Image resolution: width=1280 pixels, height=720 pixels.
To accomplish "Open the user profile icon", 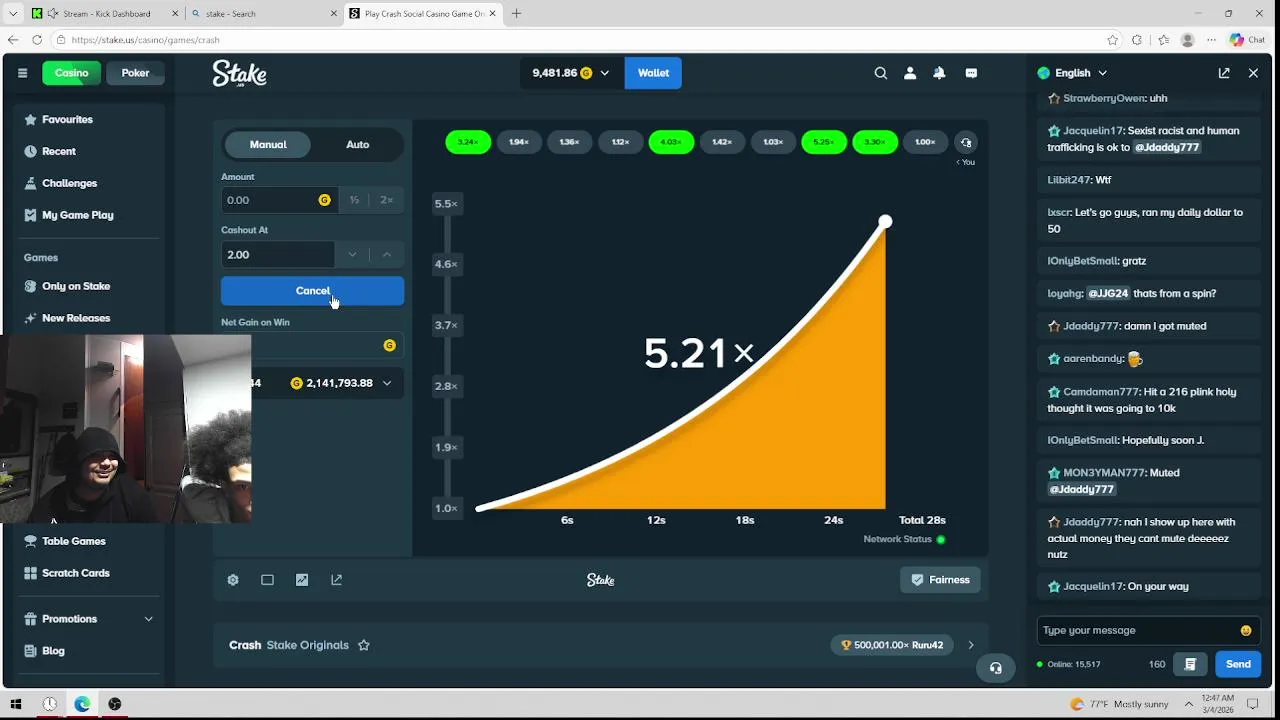I will 910,73.
